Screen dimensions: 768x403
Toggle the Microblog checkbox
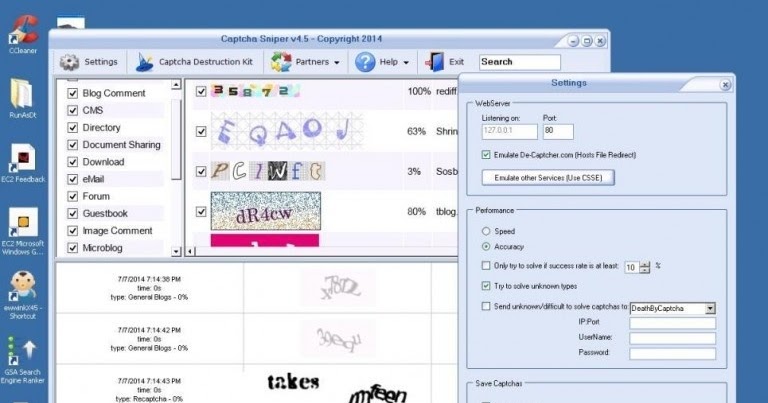(72, 247)
